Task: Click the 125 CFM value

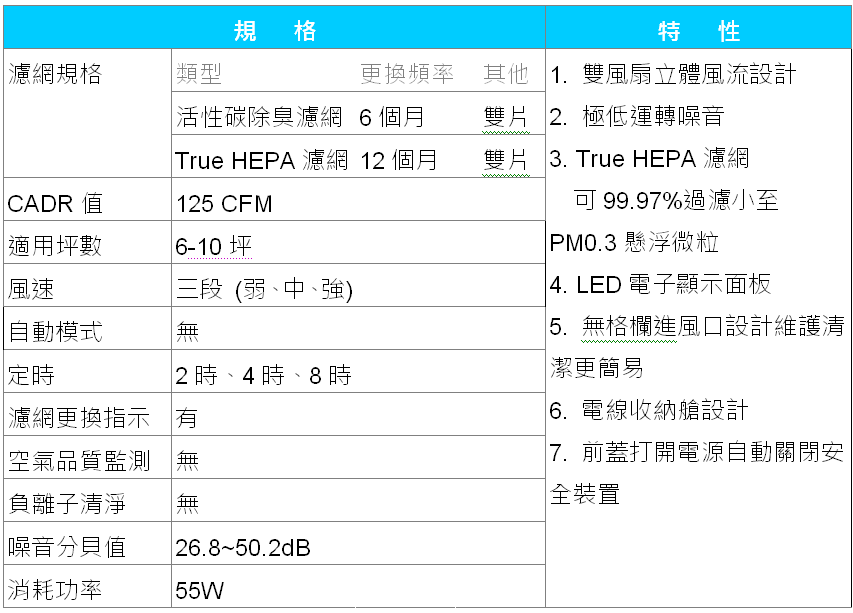Action: (224, 204)
